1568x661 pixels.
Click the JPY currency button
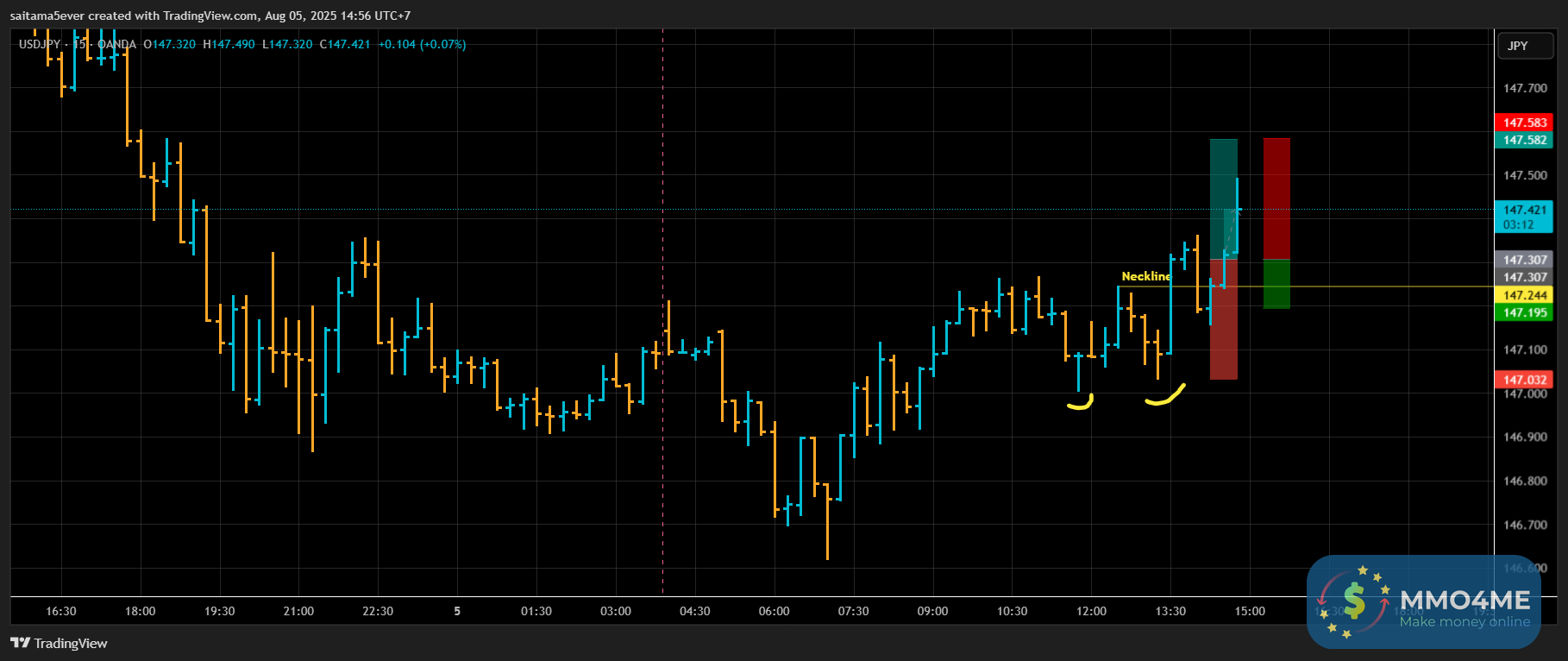1525,46
